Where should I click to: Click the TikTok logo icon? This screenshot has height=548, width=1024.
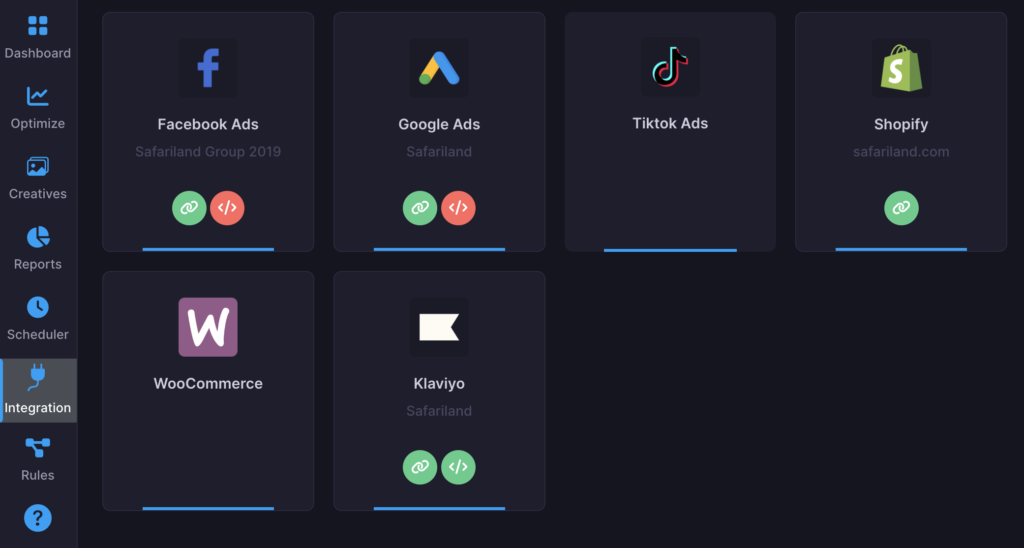tap(670, 67)
